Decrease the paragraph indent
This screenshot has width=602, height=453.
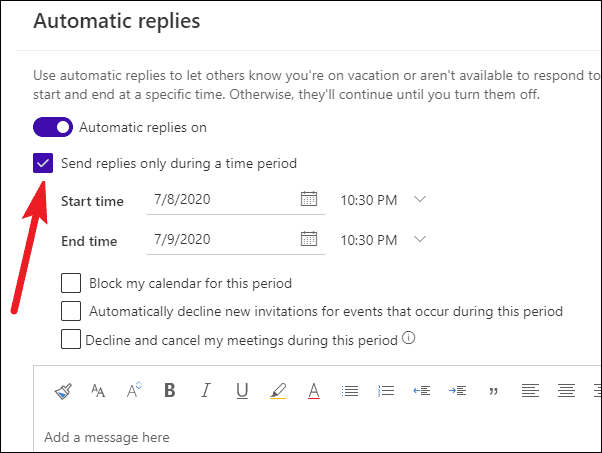point(421,391)
